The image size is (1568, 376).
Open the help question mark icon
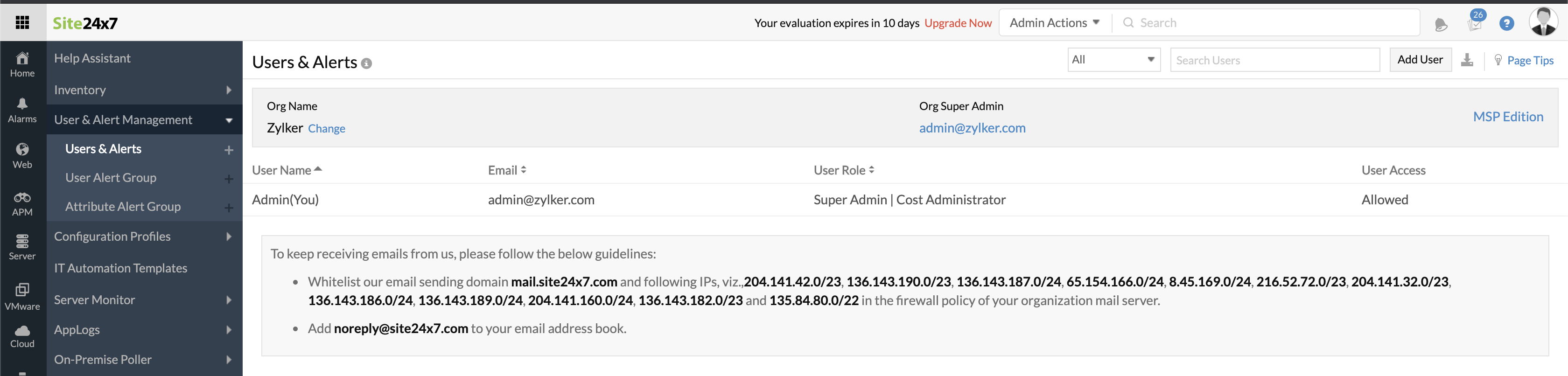[1506, 24]
